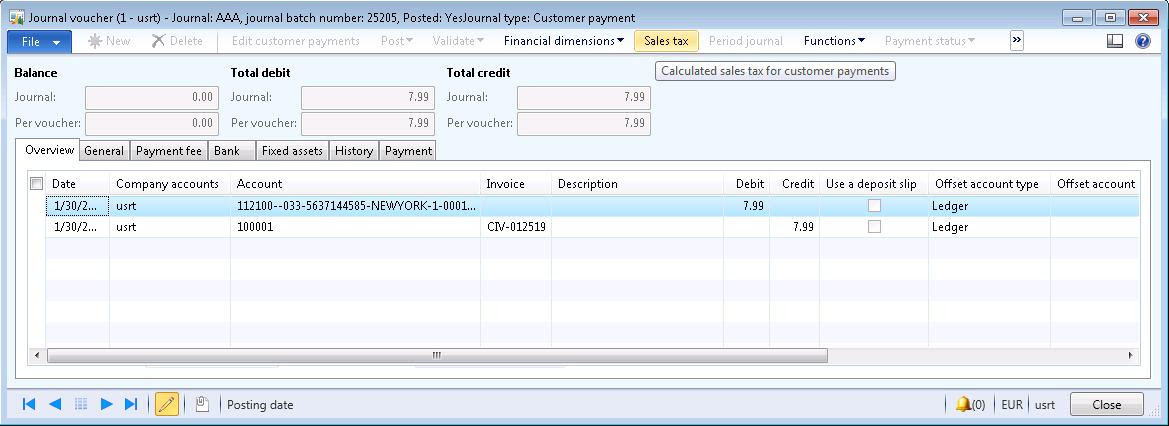Click the horizontal scrollbar thumb of grid
Image resolution: width=1169 pixels, height=426 pixels.
pyautogui.click(x=437, y=356)
